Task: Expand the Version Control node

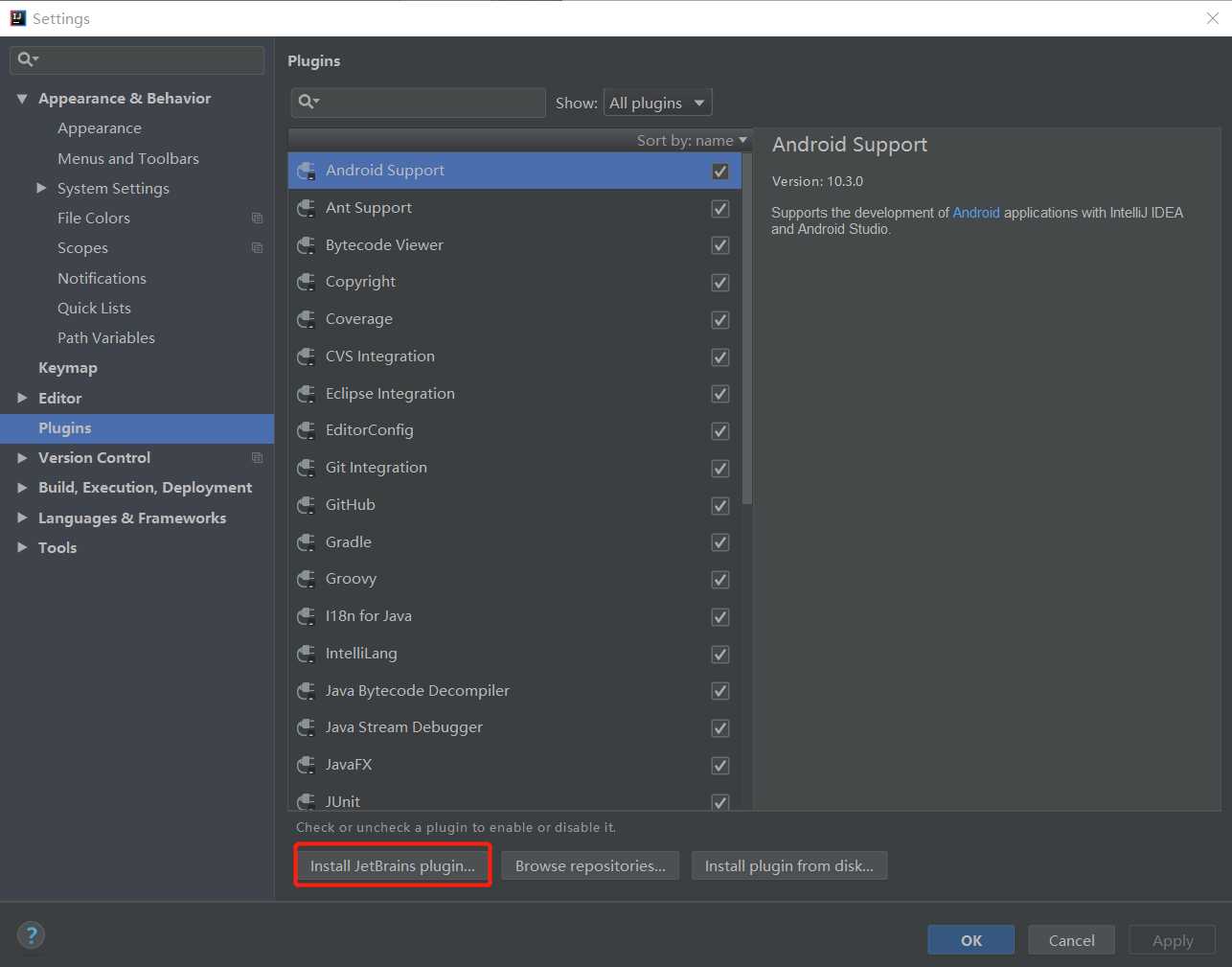Action: coord(22,458)
